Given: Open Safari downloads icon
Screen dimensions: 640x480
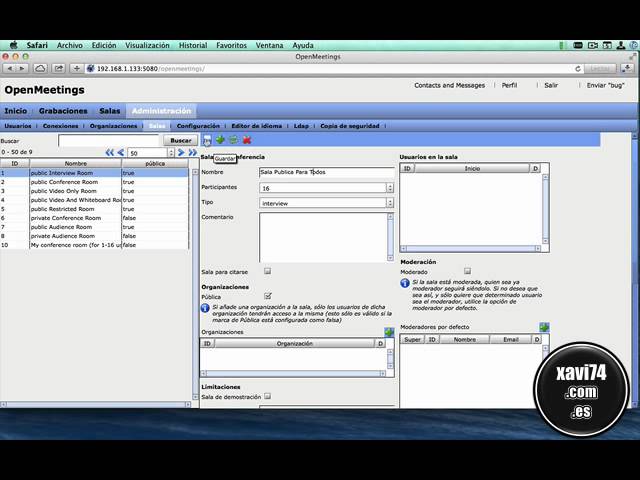Looking at the screenshot, I should (x=627, y=69).
